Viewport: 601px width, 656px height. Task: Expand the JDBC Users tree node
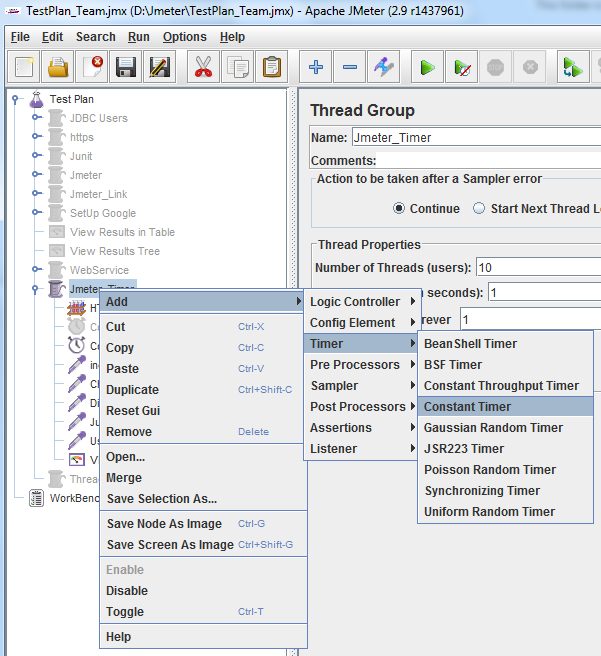click(x=36, y=117)
